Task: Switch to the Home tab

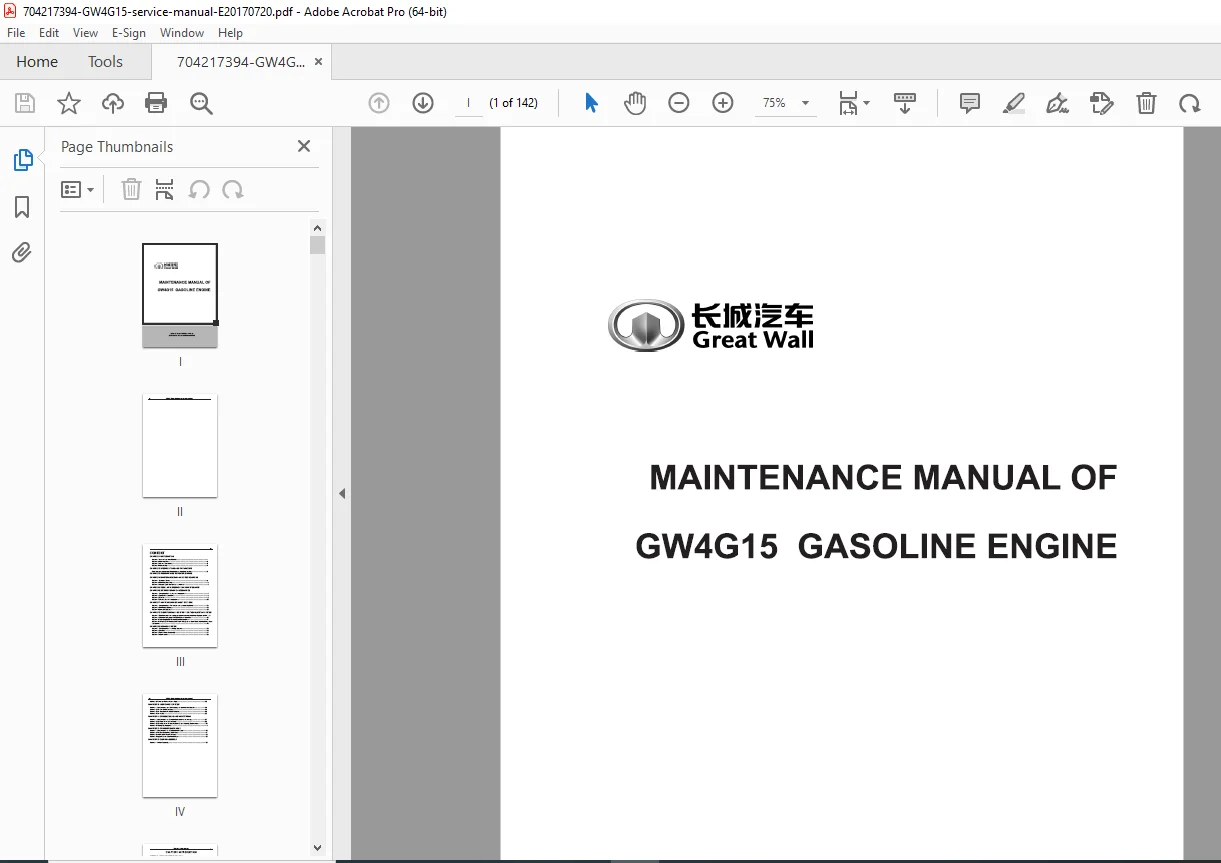Action: point(37,62)
